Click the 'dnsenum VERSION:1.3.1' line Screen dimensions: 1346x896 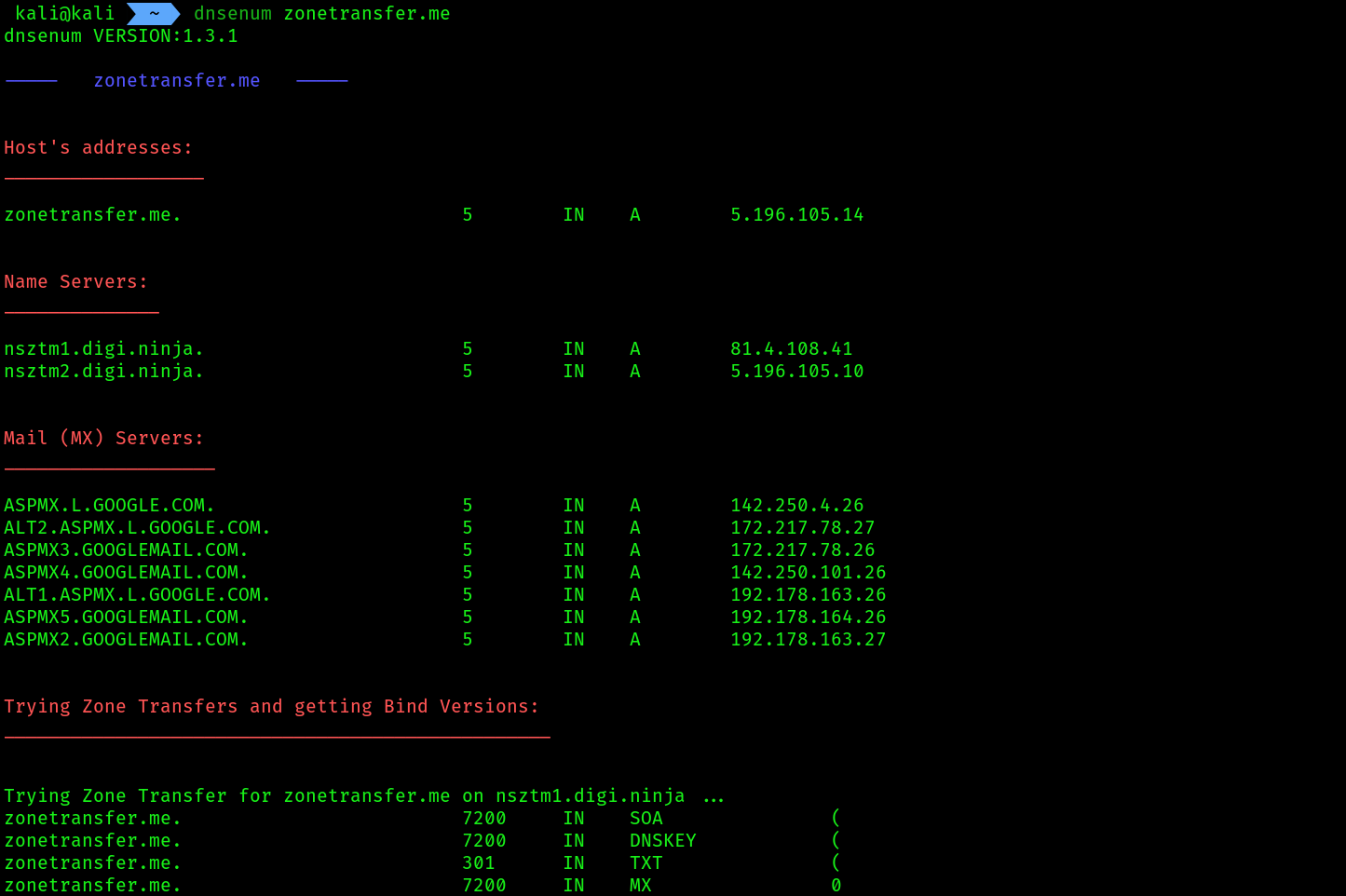pyautogui.click(x=121, y=36)
